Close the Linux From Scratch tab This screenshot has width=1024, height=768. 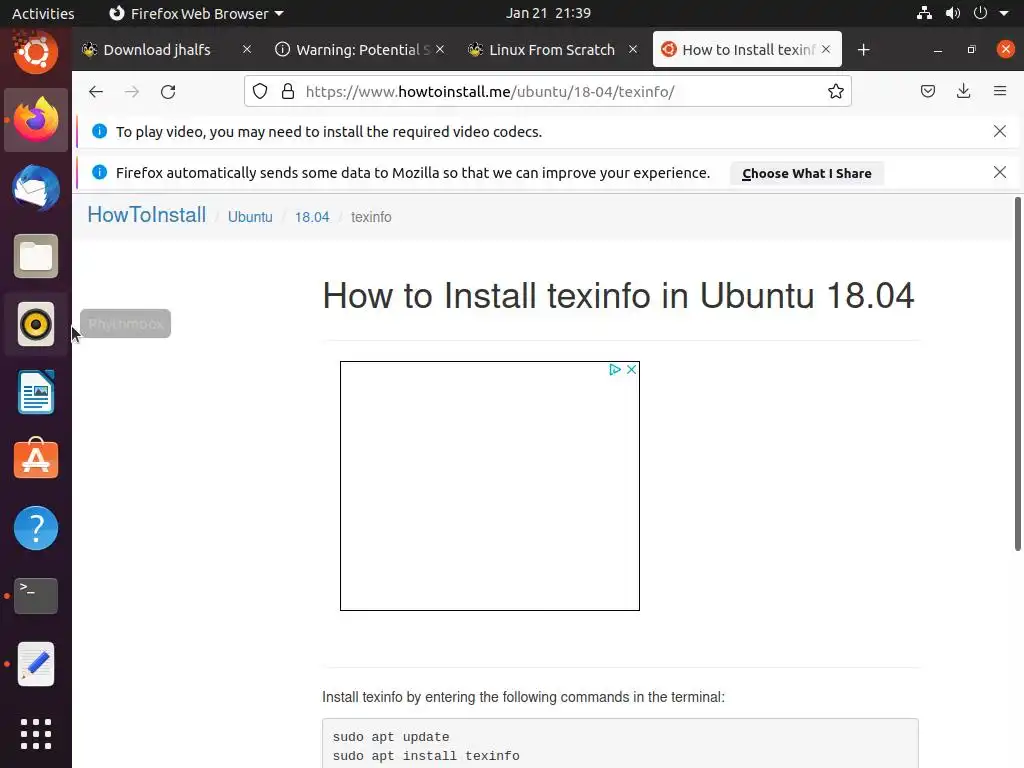pyautogui.click(x=633, y=50)
